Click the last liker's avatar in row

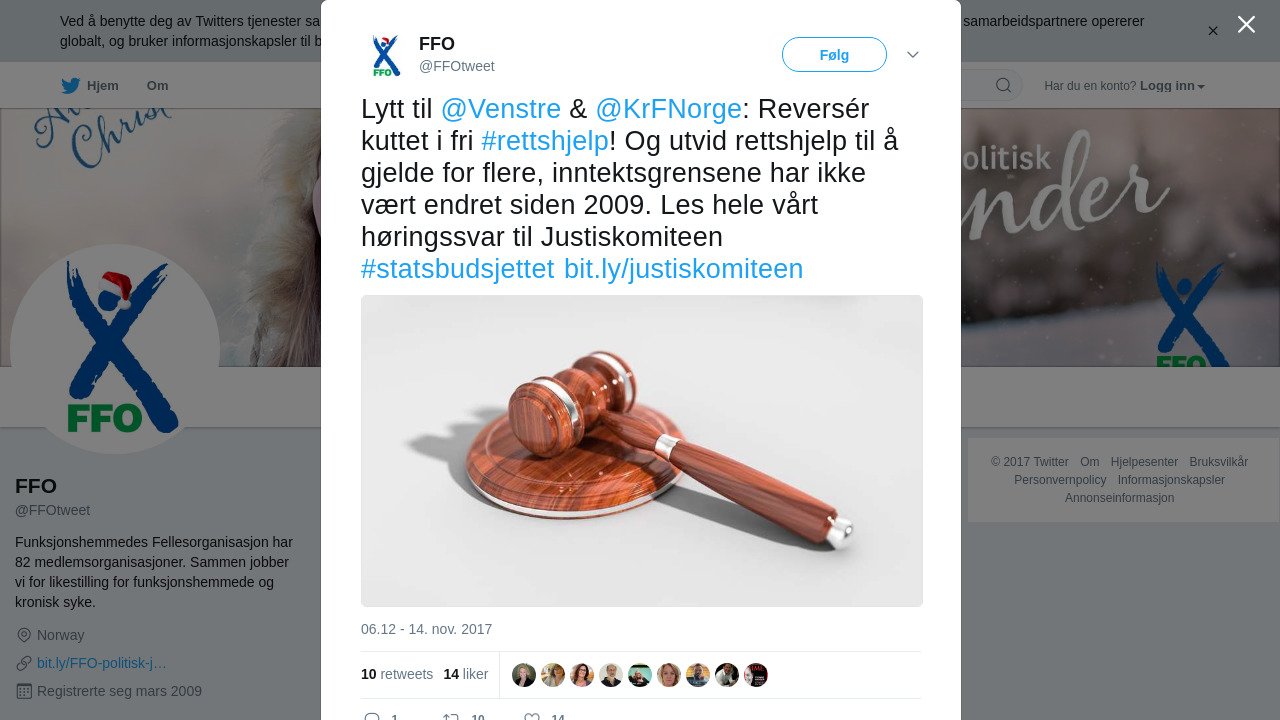[756, 675]
